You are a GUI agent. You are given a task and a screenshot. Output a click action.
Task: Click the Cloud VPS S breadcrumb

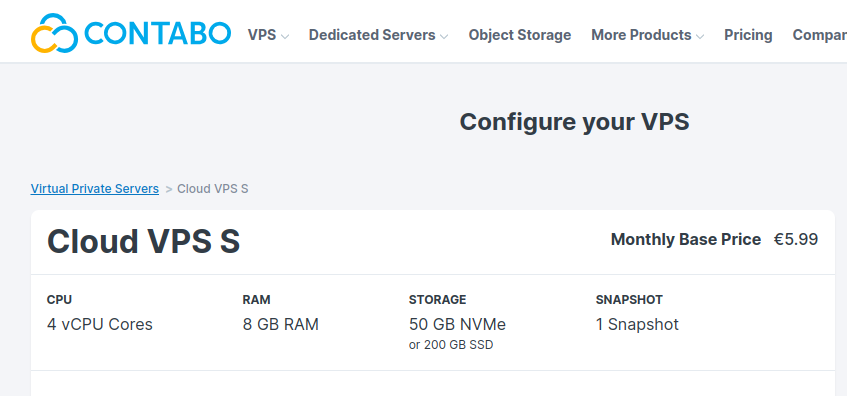tap(213, 189)
